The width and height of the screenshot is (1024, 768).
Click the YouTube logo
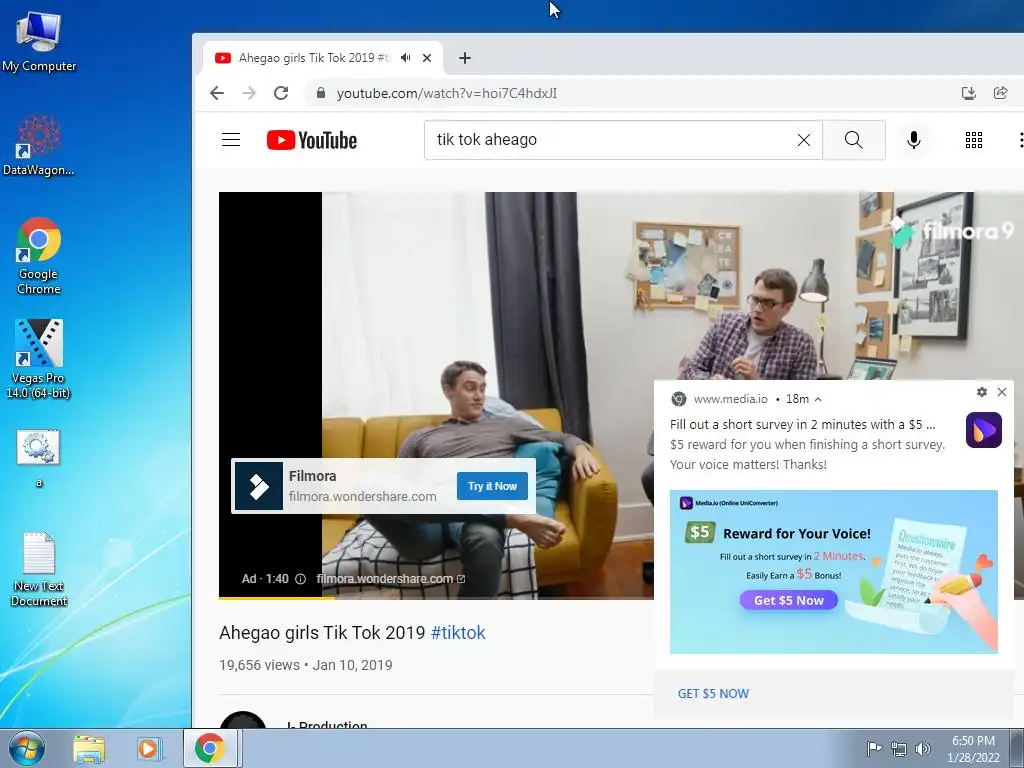(312, 140)
